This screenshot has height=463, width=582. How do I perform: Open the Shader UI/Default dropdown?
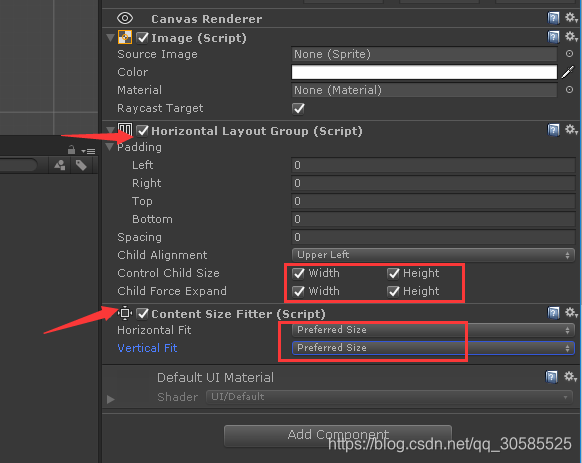(x=388, y=397)
